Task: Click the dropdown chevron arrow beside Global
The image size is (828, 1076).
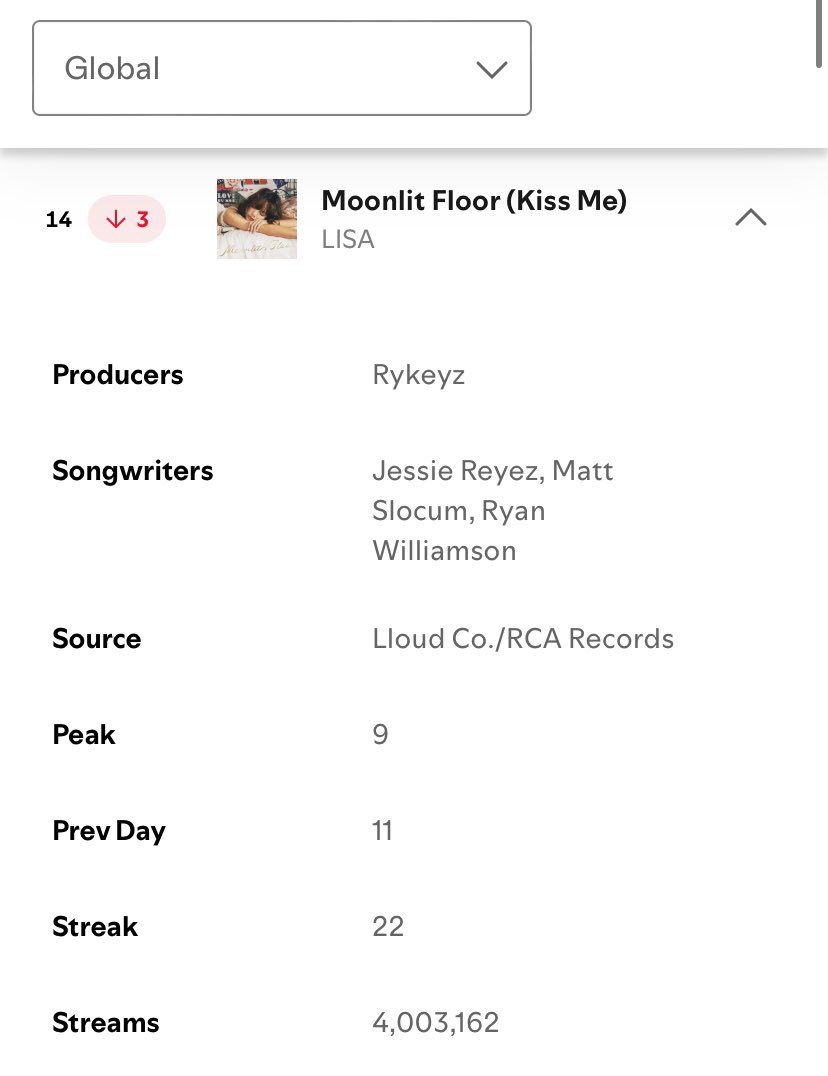Action: pos(492,69)
